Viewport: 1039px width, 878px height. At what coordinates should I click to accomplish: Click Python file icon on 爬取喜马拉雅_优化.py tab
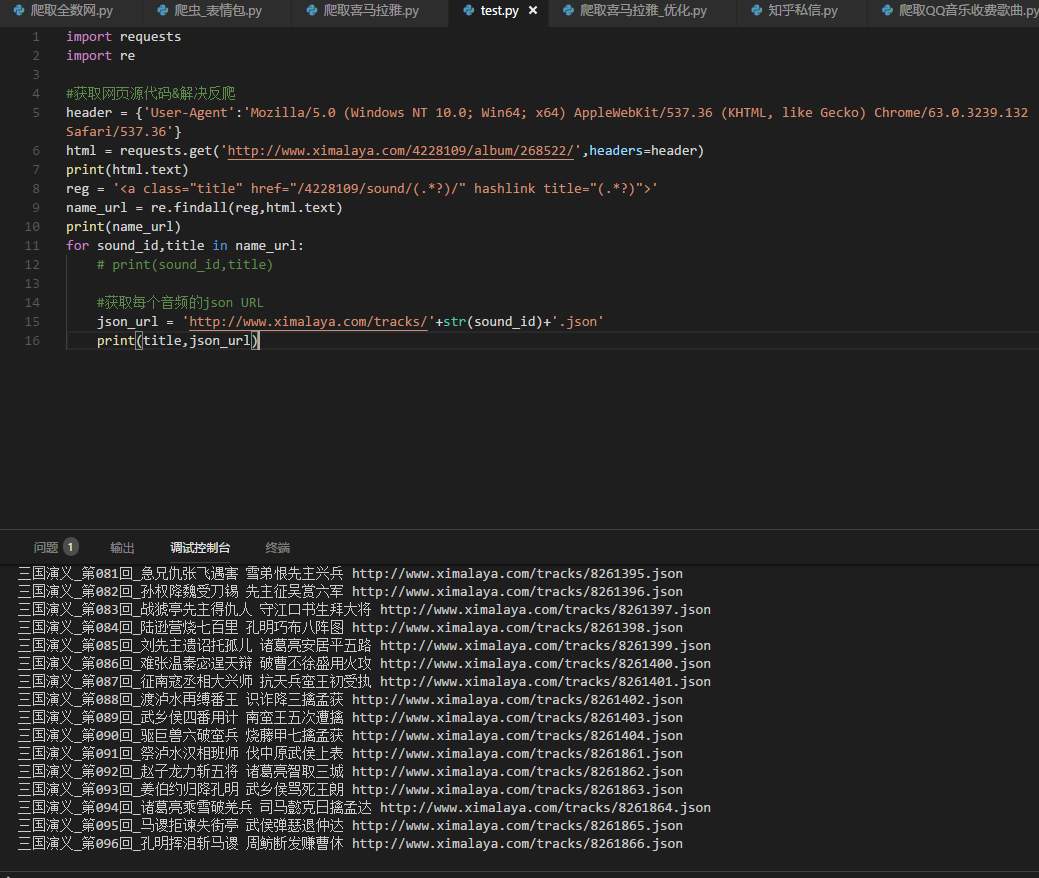pyautogui.click(x=569, y=11)
